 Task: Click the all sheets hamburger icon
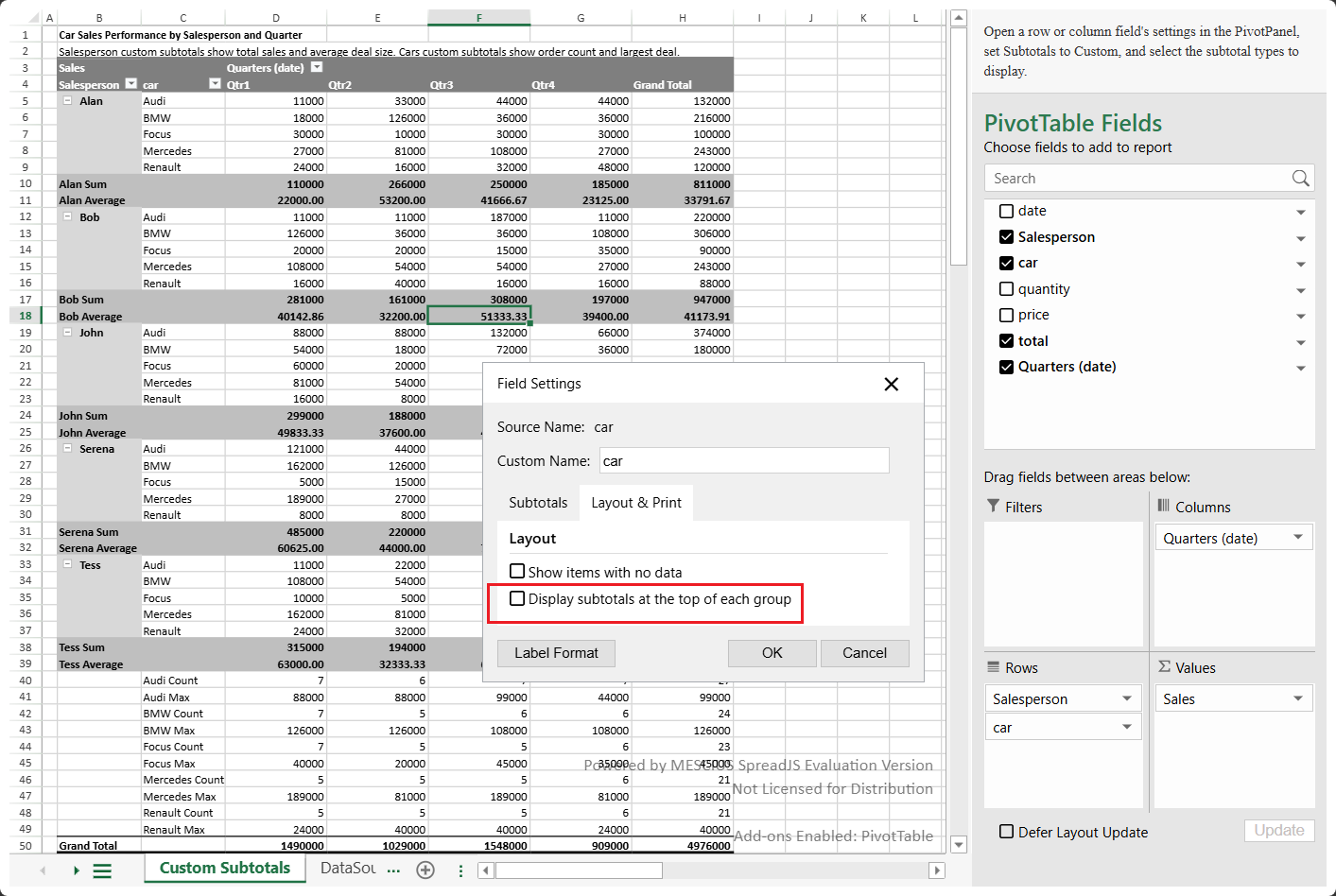point(102,870)
